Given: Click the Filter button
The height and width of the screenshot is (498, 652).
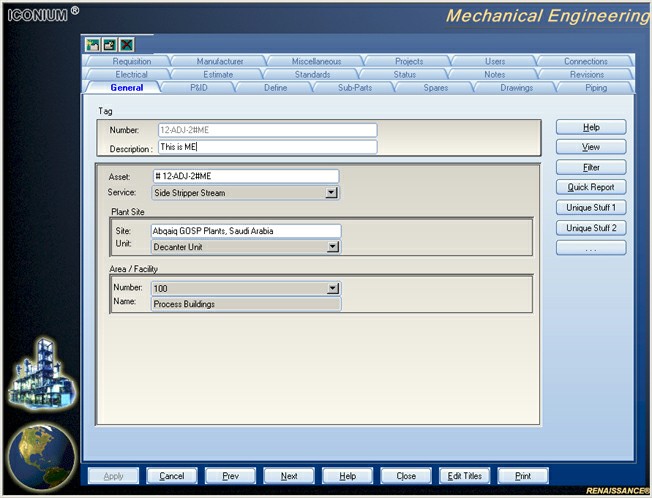Looking at the screenshot, I should pyautogui.click(x=591, y=167).
